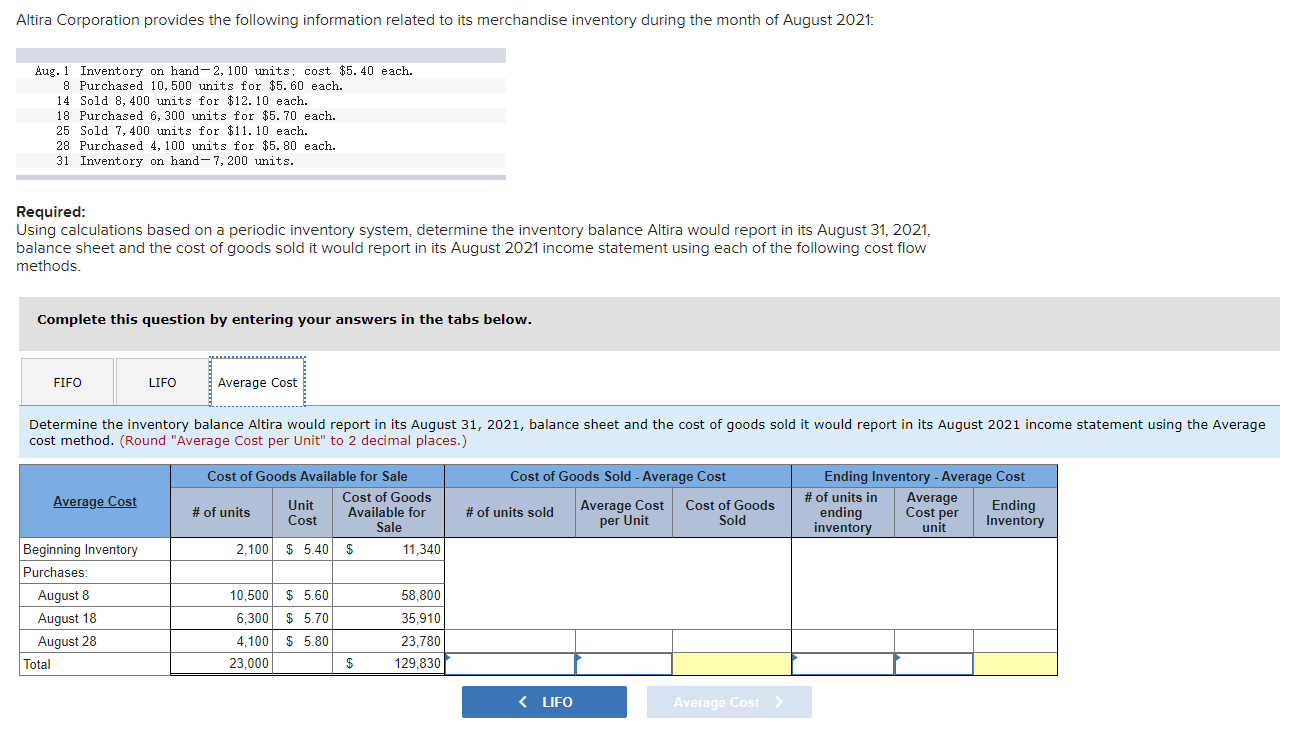This screenshot has height=735, width=1298.
Task: Click the red rounding instruction text
Action: point(293,440)
